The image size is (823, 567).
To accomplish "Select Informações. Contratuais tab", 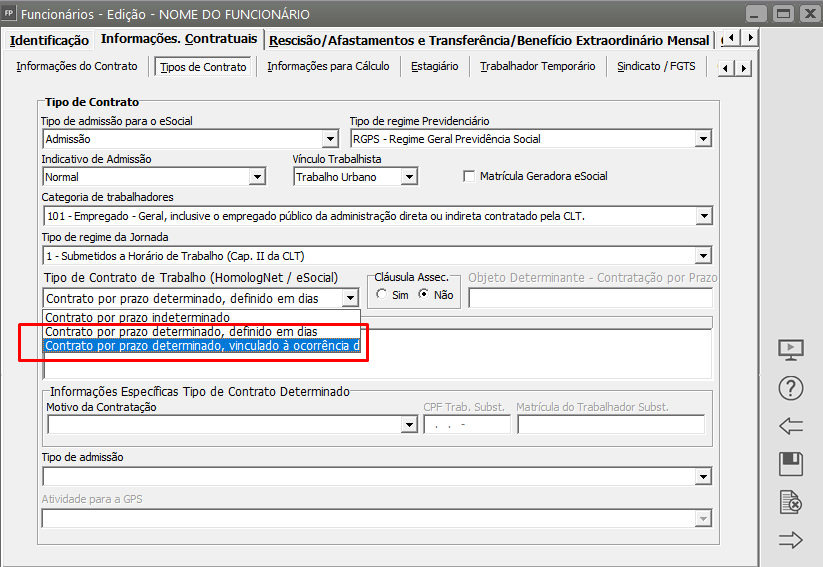I will (178, 39).
